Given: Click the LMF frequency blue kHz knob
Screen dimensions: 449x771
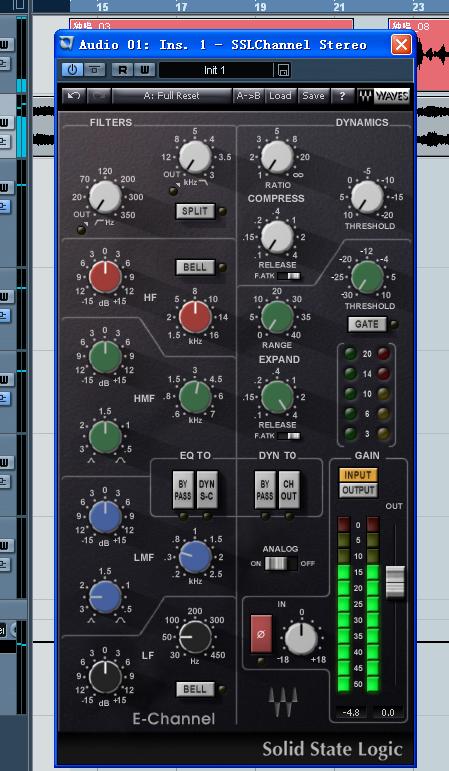Looking at the screenshot, I should [x=195, y=557].
